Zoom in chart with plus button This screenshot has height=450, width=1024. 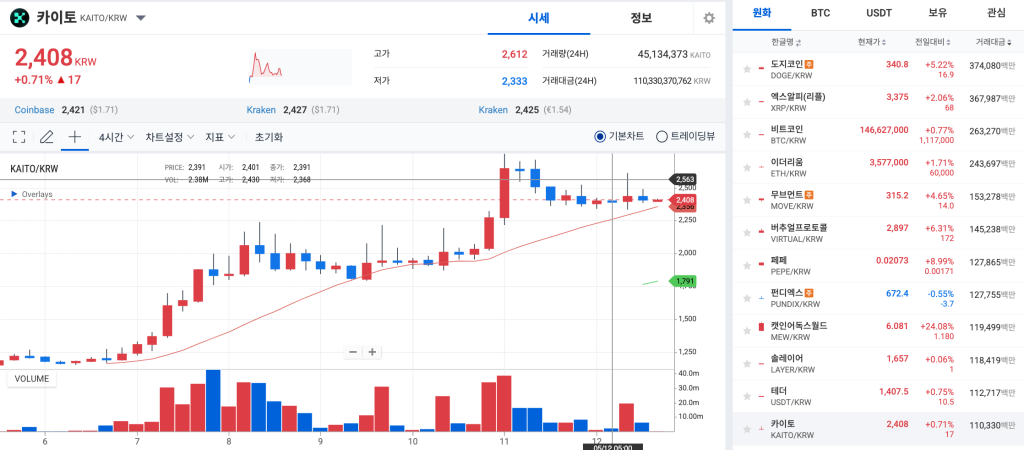click(x=372, y=352)
